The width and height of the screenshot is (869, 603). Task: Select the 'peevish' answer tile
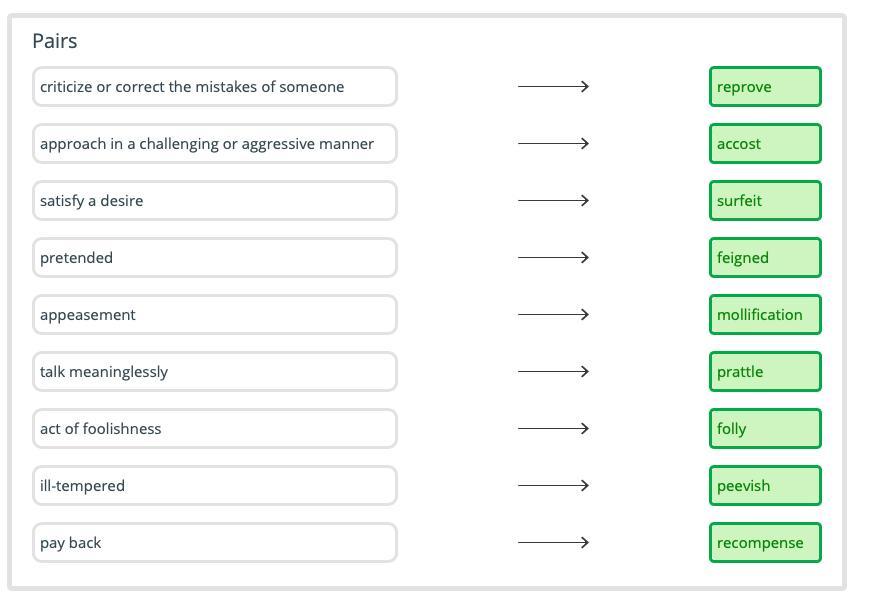pyautogui.click(x=765, y=486)
